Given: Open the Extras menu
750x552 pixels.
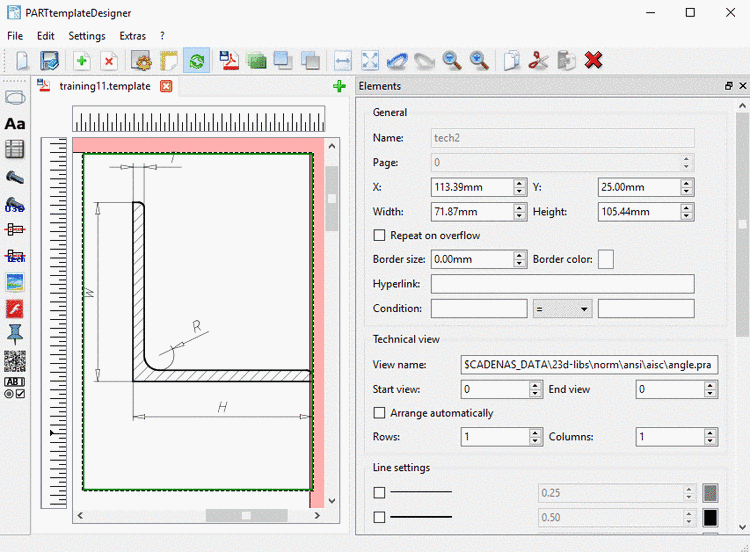Looking at the screenshot, I should [x=132, y=36].
